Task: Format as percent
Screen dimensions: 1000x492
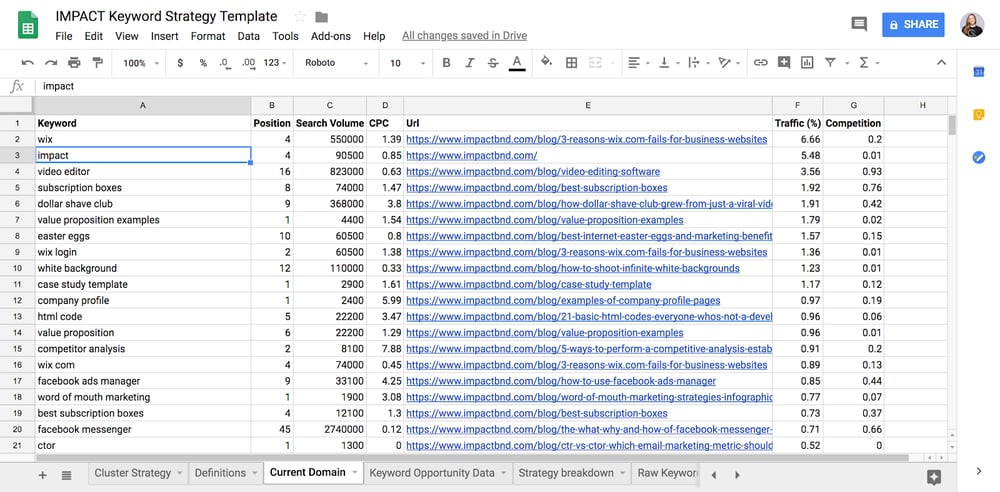Action: tap(203, 63)
